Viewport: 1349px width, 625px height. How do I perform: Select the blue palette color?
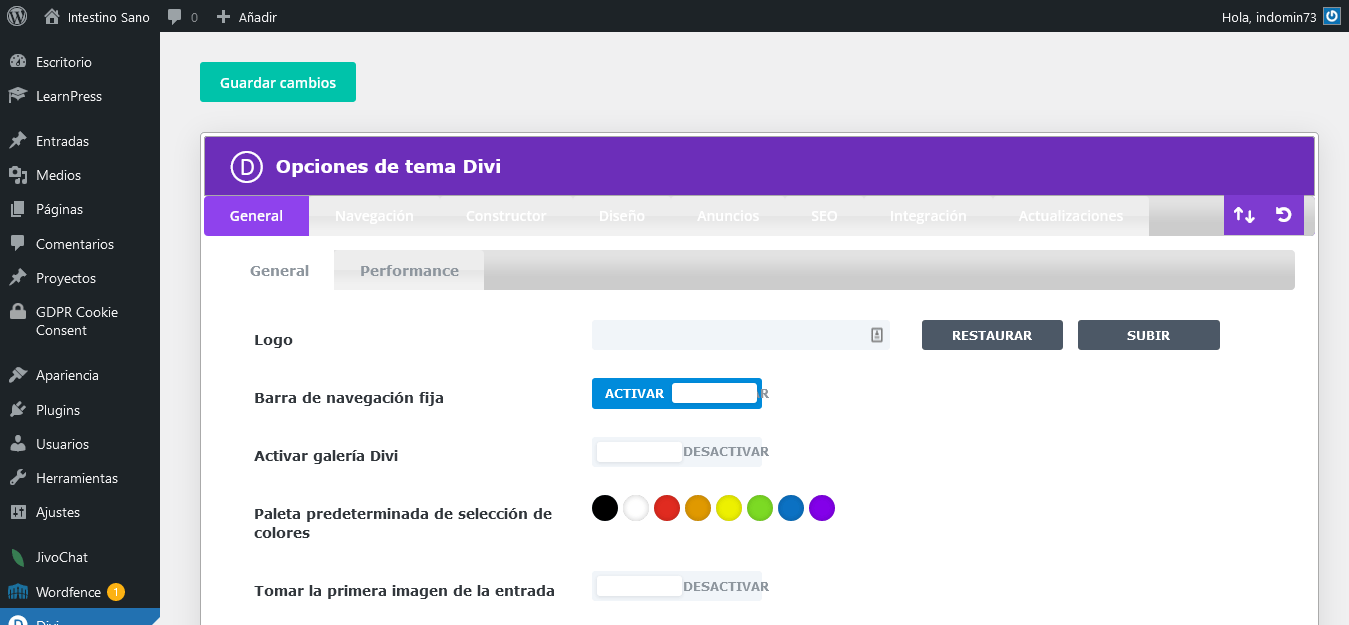tap(791, 508)
